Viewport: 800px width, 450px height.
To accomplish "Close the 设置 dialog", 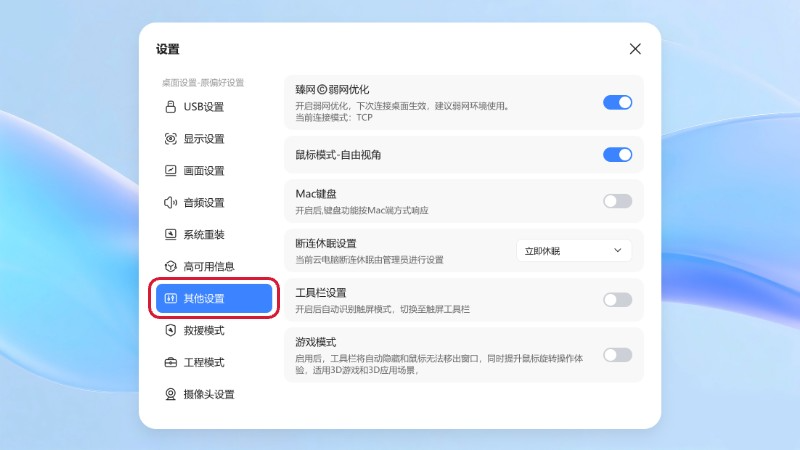I will point(635,49).
